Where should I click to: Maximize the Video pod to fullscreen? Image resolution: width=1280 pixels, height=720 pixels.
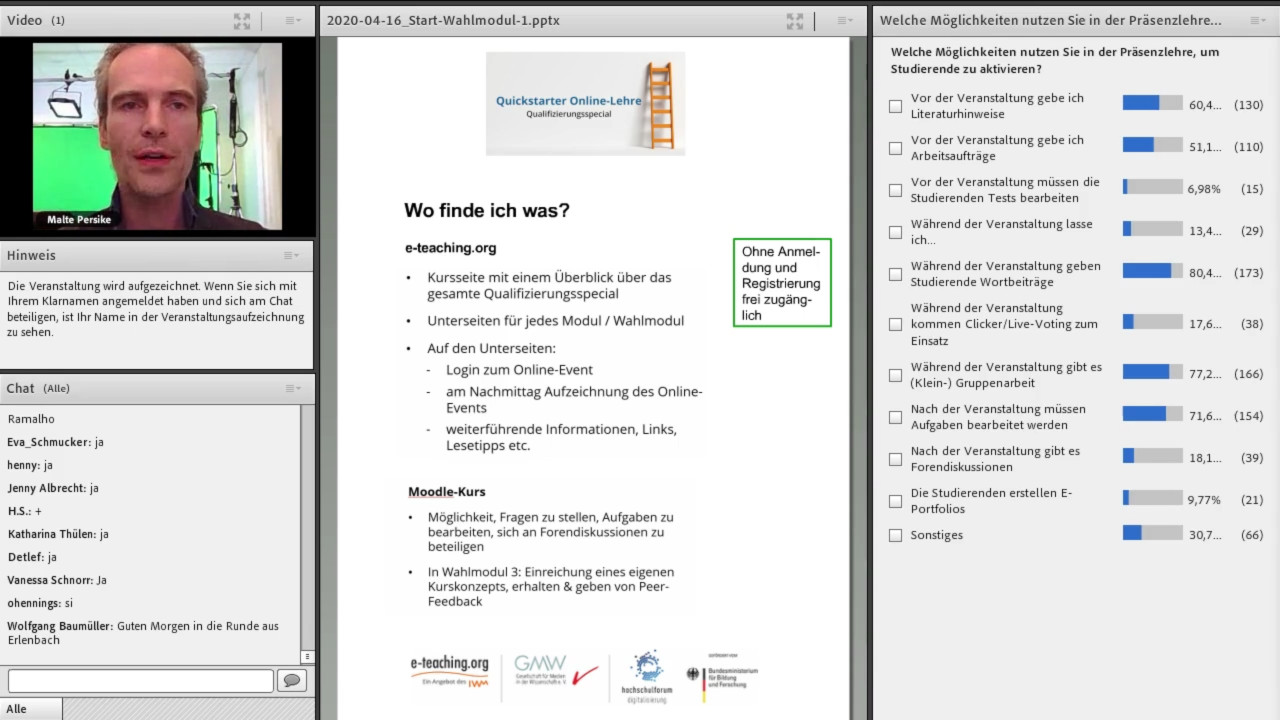tap(242, 20)
